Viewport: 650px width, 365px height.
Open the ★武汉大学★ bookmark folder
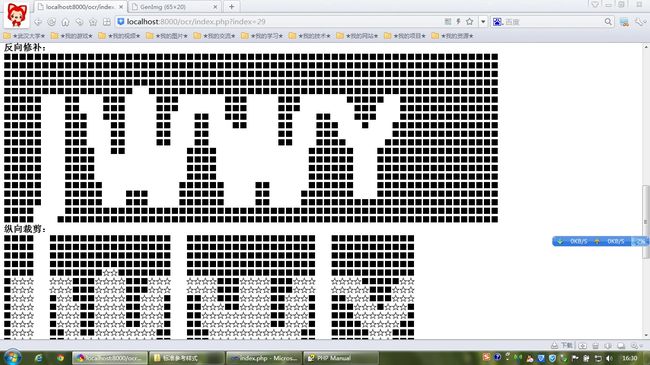24,36
